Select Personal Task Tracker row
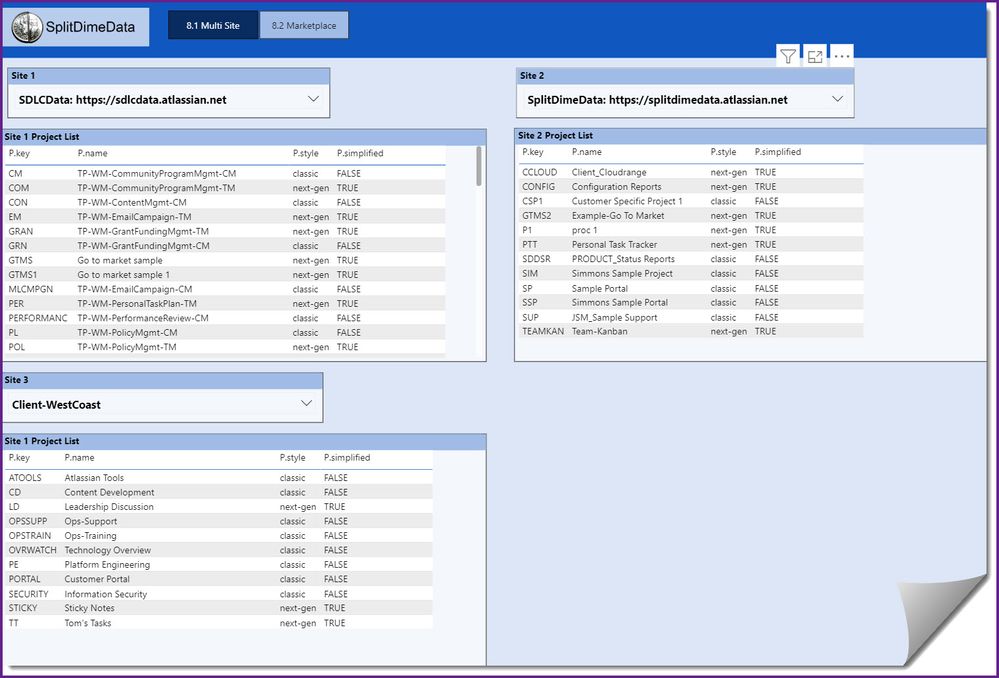 coord(691,245)
